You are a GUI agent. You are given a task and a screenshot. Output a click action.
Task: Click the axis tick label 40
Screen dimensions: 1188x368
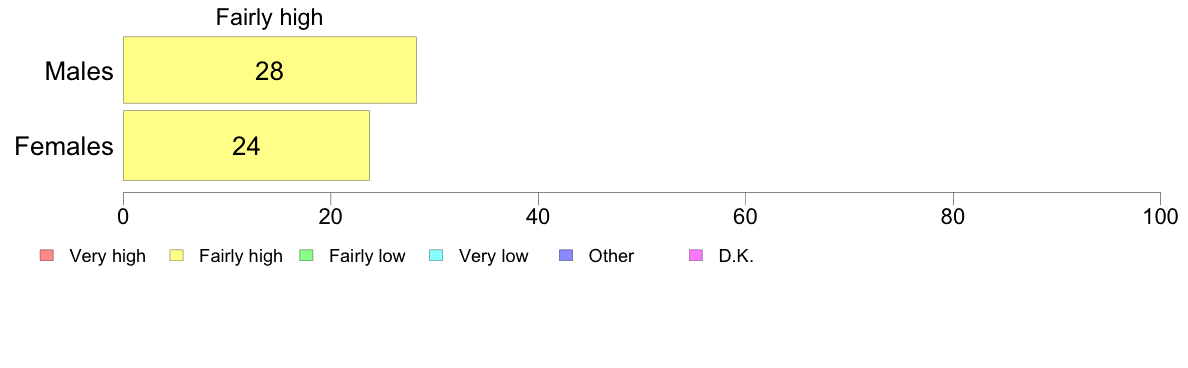coord(538,217)
